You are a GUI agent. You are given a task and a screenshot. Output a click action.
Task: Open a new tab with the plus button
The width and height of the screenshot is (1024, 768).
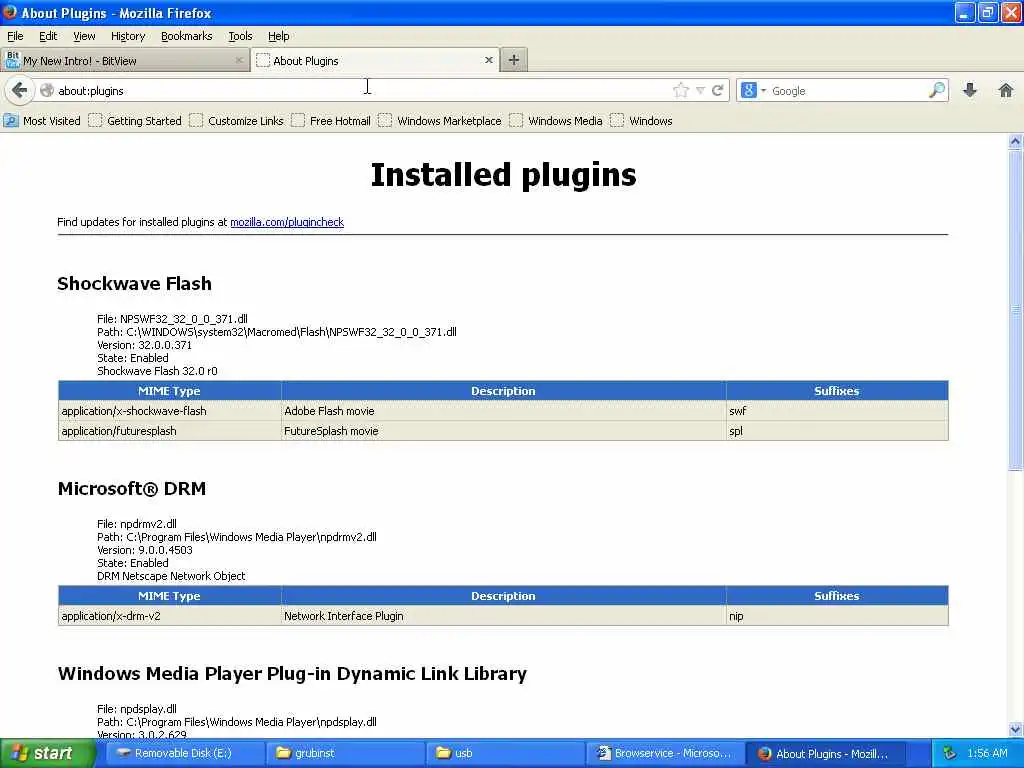[514, 60]
